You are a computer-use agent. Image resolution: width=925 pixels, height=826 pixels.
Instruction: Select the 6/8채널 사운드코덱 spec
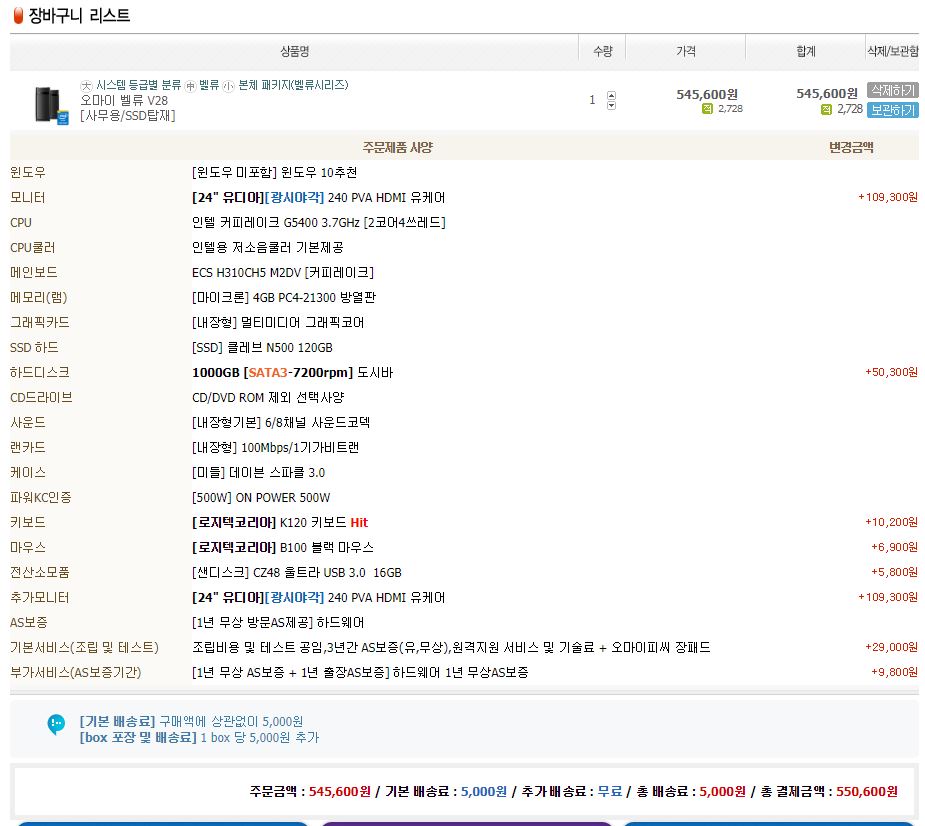point(281,422)
